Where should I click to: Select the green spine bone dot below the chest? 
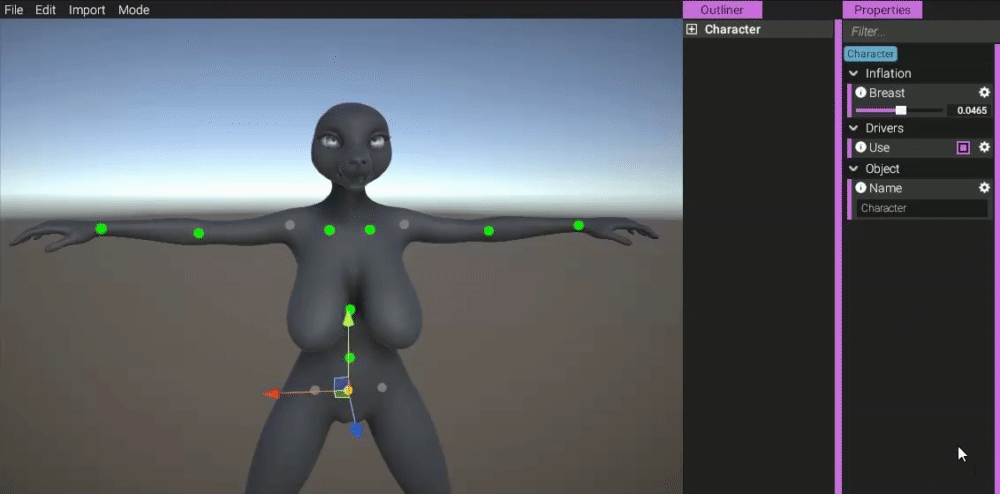[x=349, y=358]
